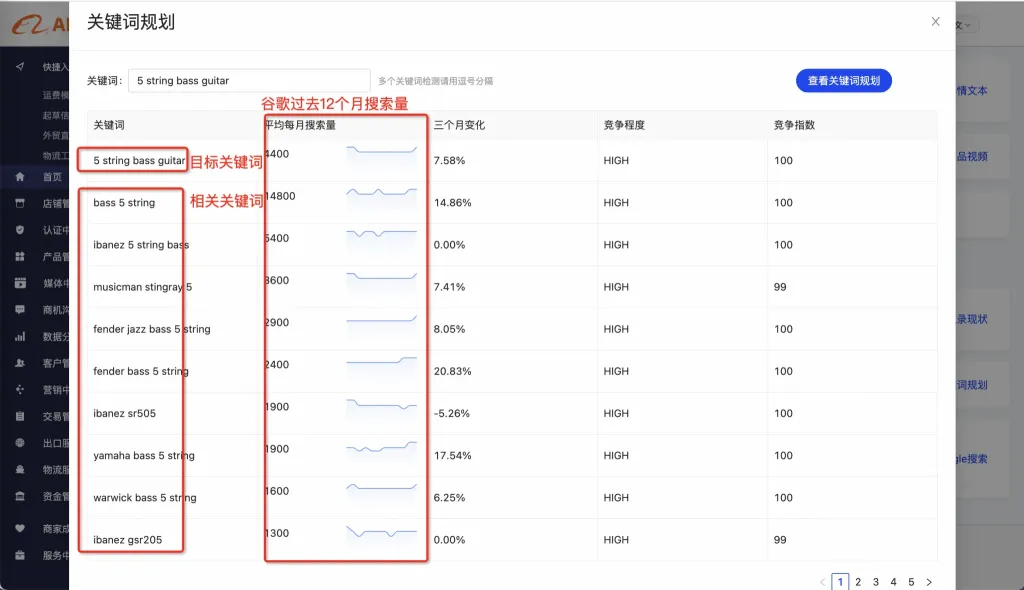Select the 数据分析 bar chart icon
Viewport: 1024px width, 590px height.
coord(20,337)
